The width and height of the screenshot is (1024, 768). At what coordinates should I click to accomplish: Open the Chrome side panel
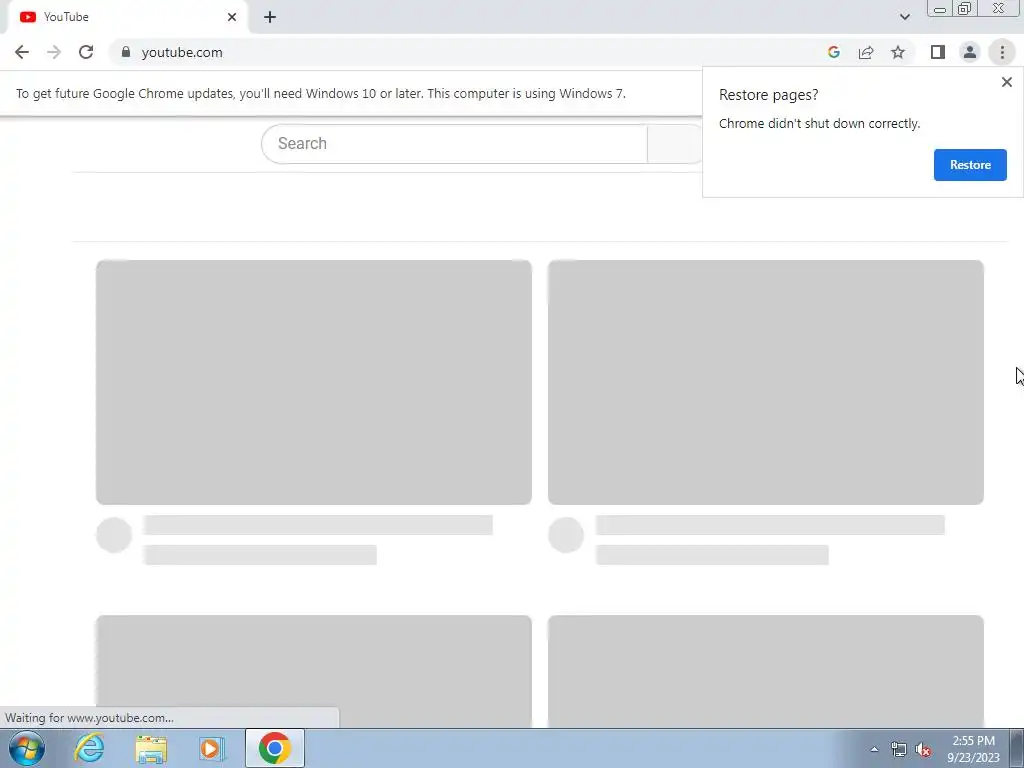[938, 52]
